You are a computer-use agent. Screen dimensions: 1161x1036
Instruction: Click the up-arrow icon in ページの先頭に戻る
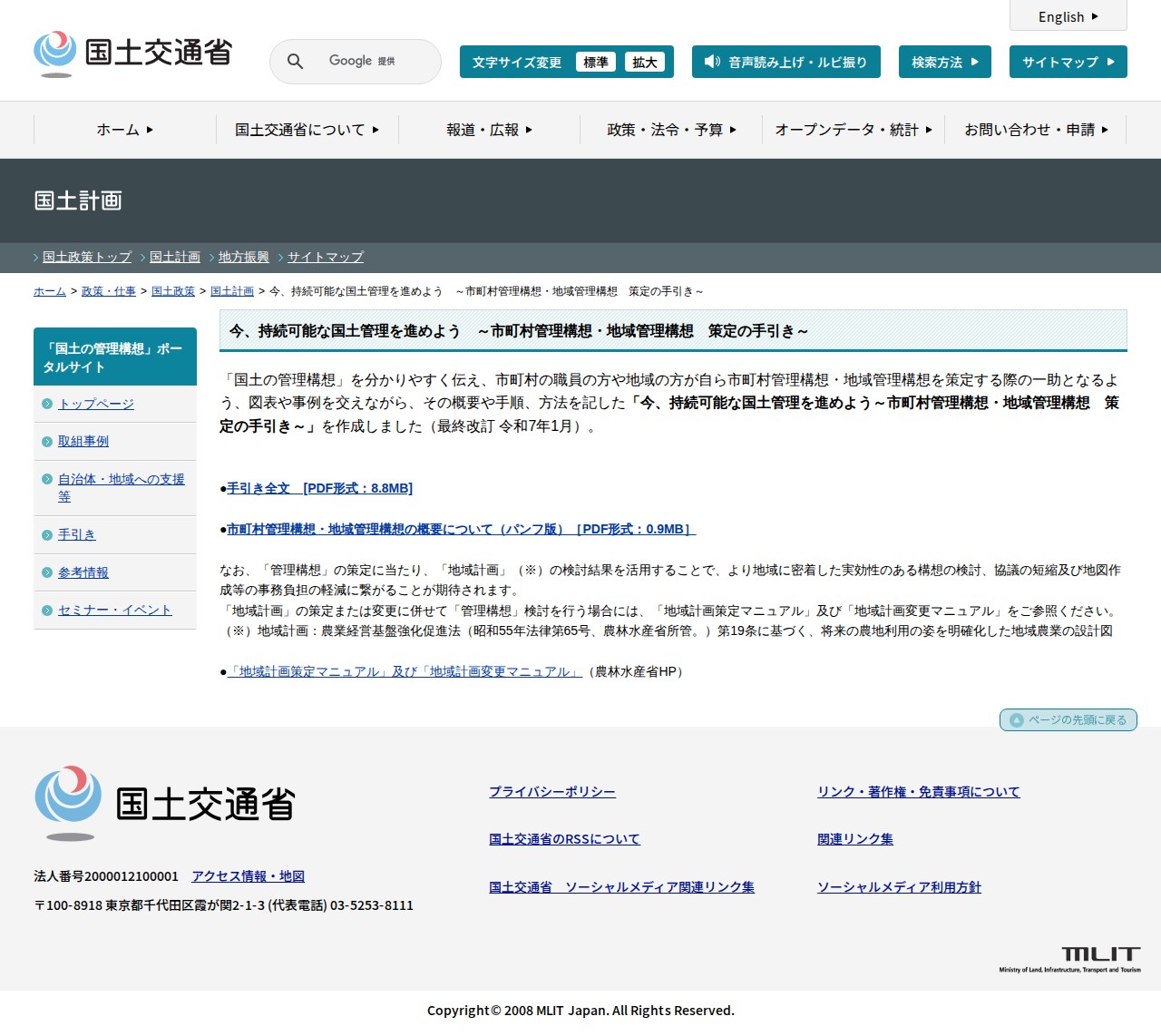(x=1017, y=720)
